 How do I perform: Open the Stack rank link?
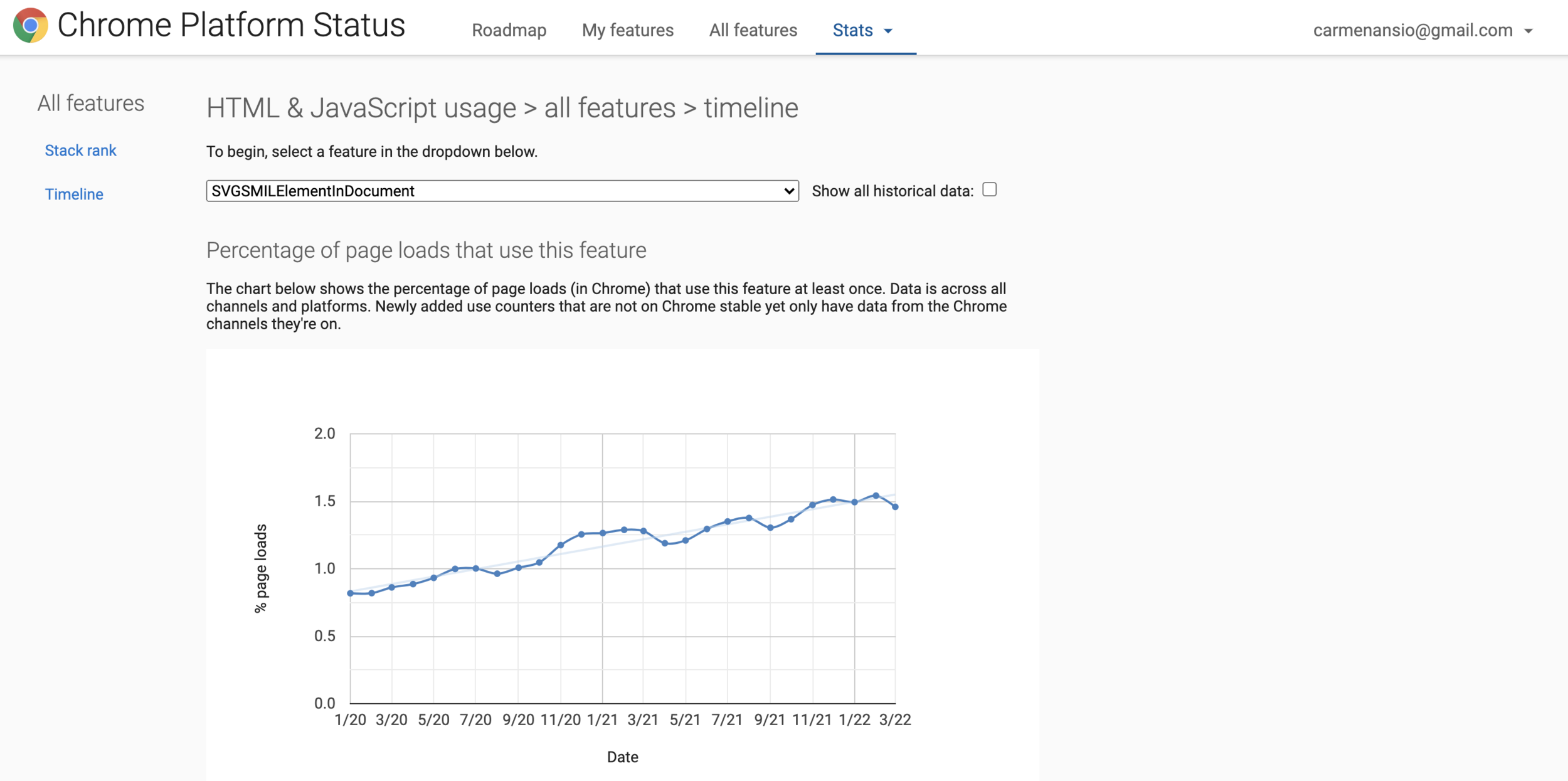point(80,151)
